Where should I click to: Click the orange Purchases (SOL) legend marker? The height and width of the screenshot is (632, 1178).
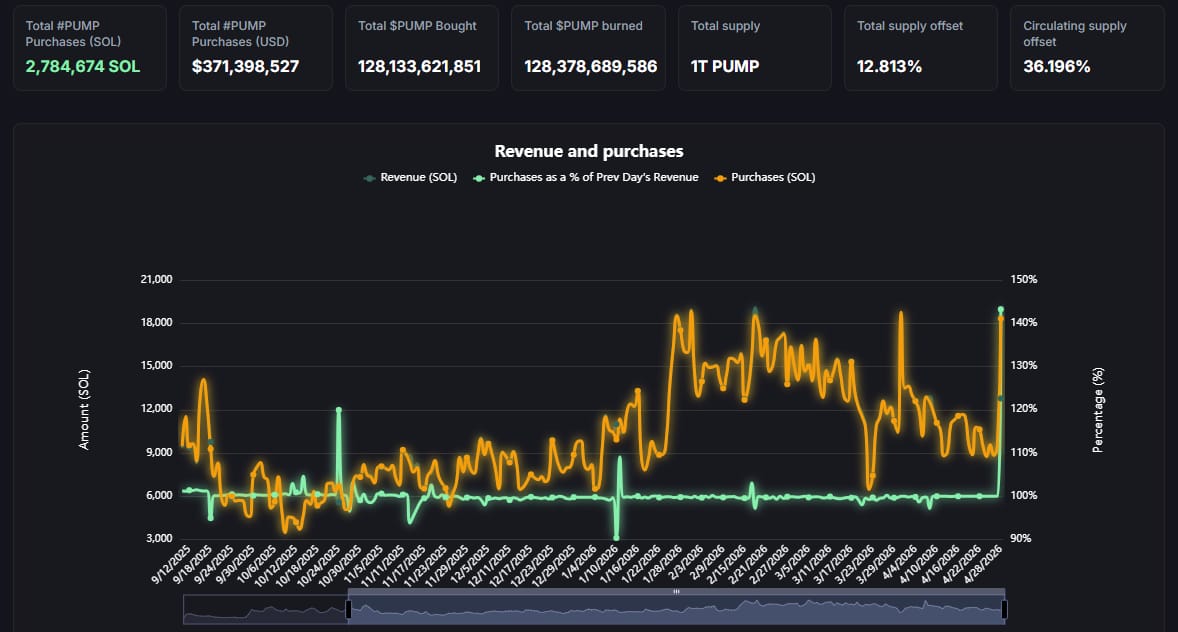tap(719, 178)
